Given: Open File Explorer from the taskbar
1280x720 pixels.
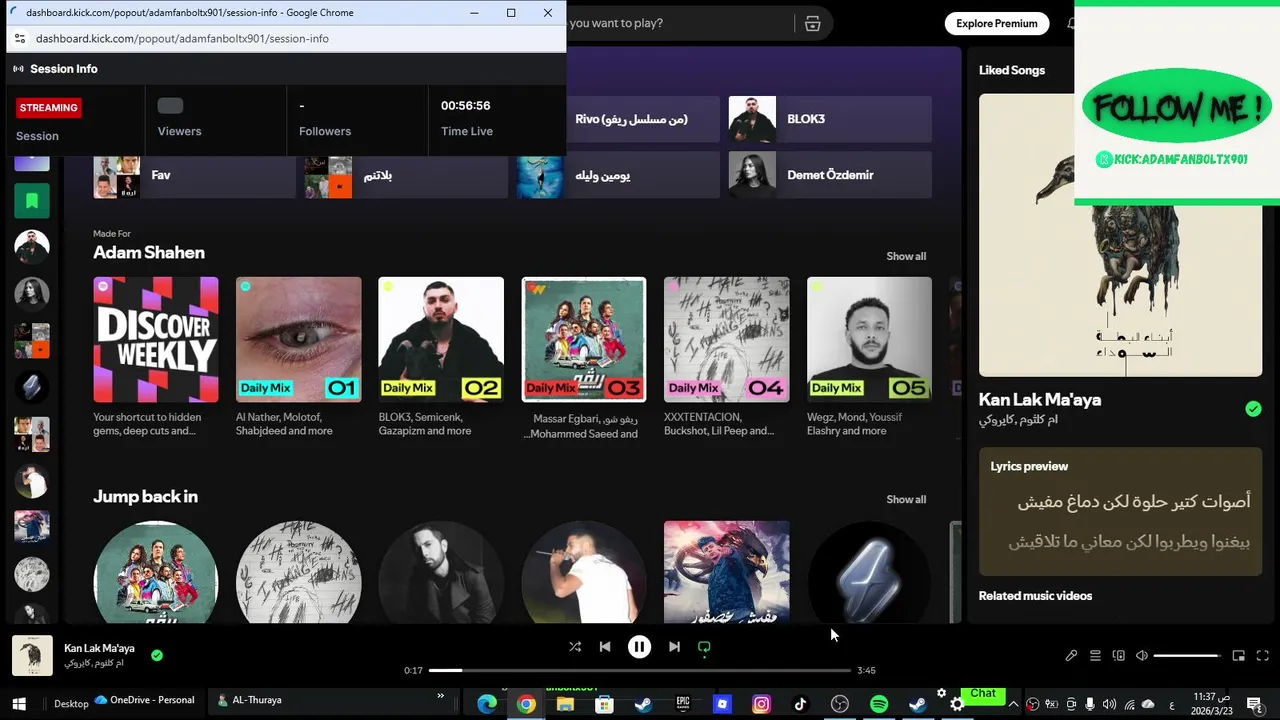Looking at the screenshot, I should [x=565, y=704].
